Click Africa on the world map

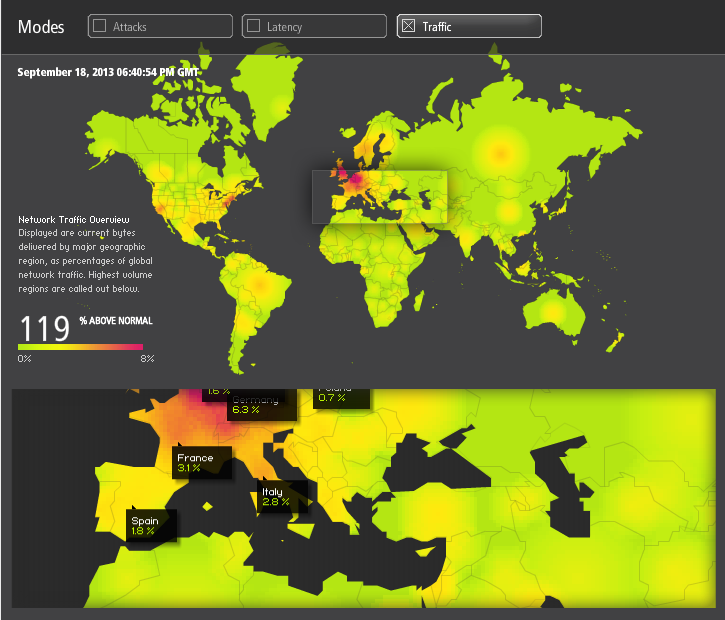point(368,262)
